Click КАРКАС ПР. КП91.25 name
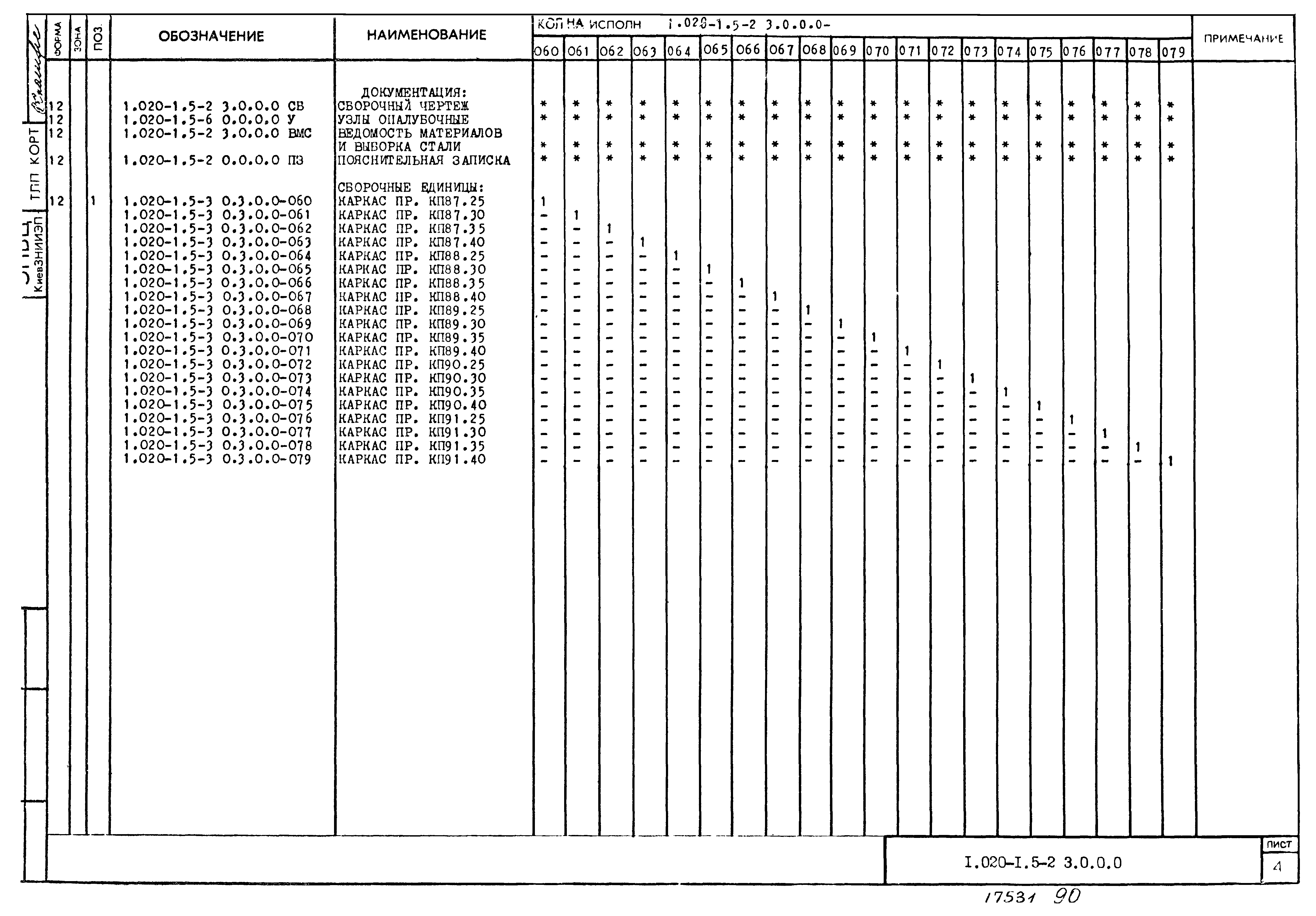 coord(412,419)
